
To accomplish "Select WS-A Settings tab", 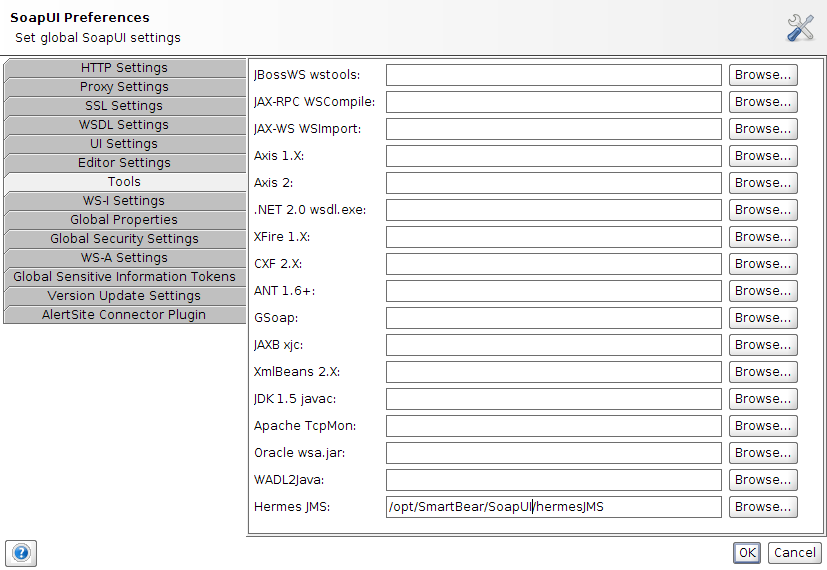I will click(x=124, y=258).
